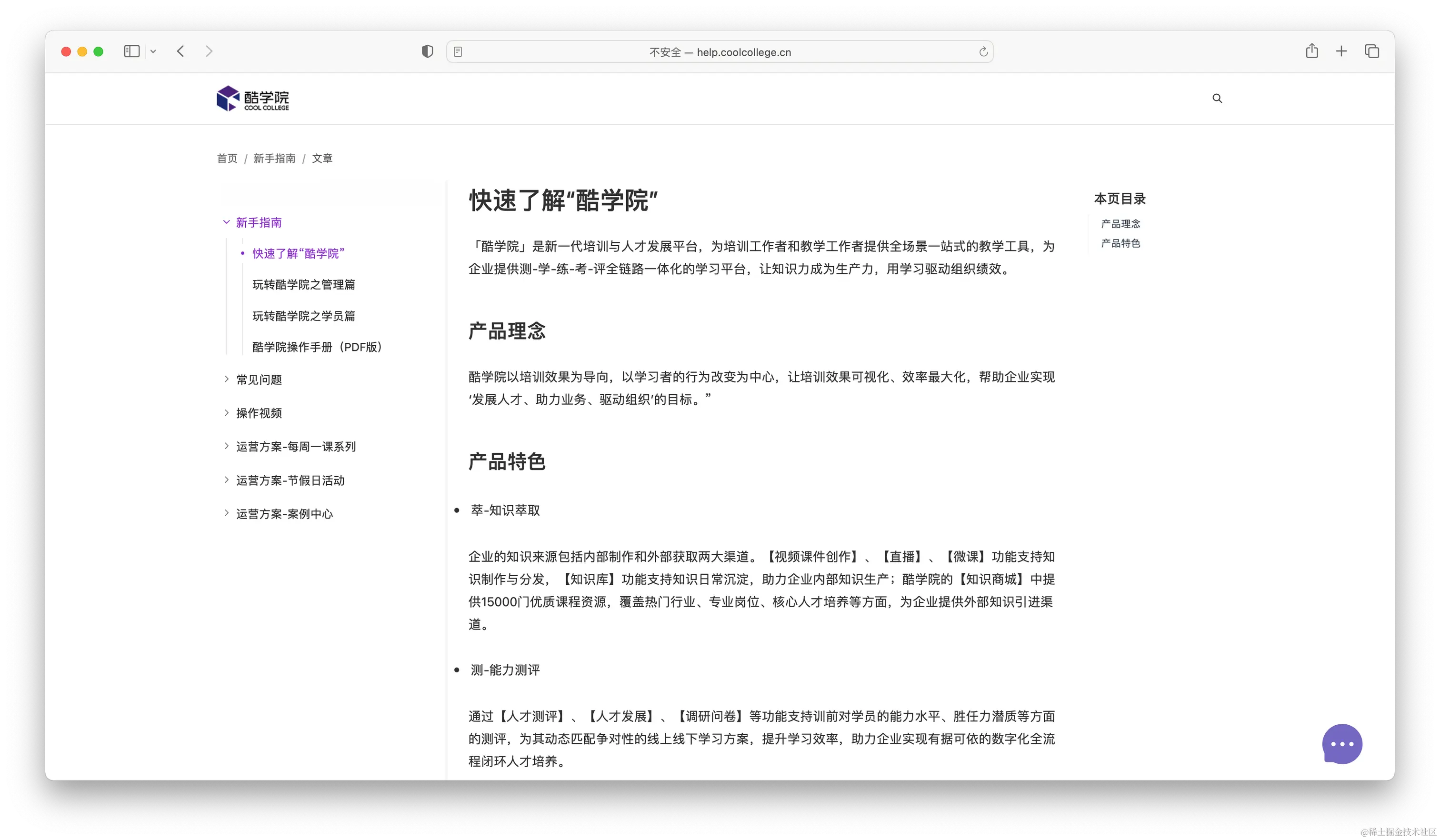Open a new tab with plus
1440x840 pixels.
1341,51
